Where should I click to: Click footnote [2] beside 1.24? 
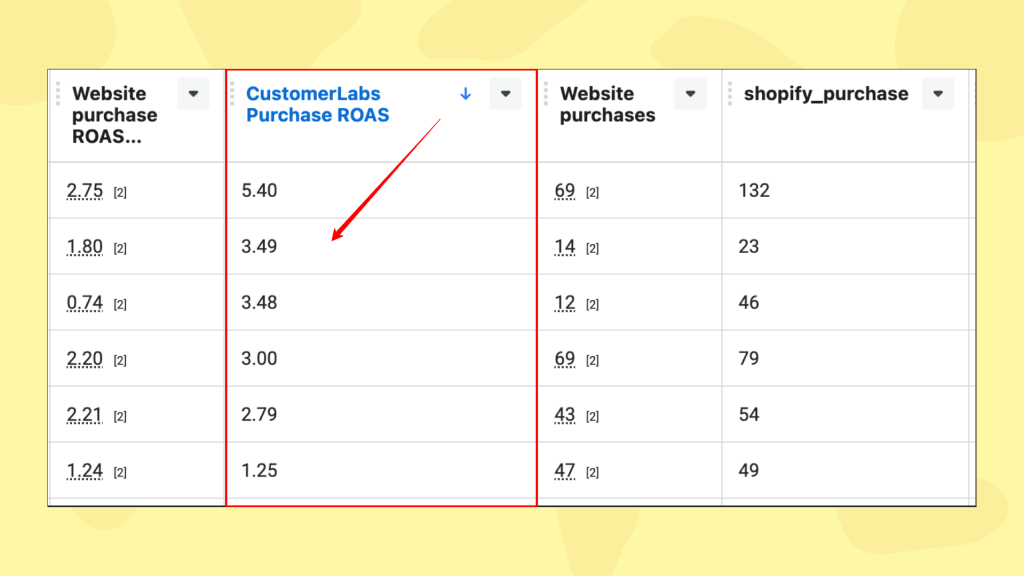click(x=120, y=473)
